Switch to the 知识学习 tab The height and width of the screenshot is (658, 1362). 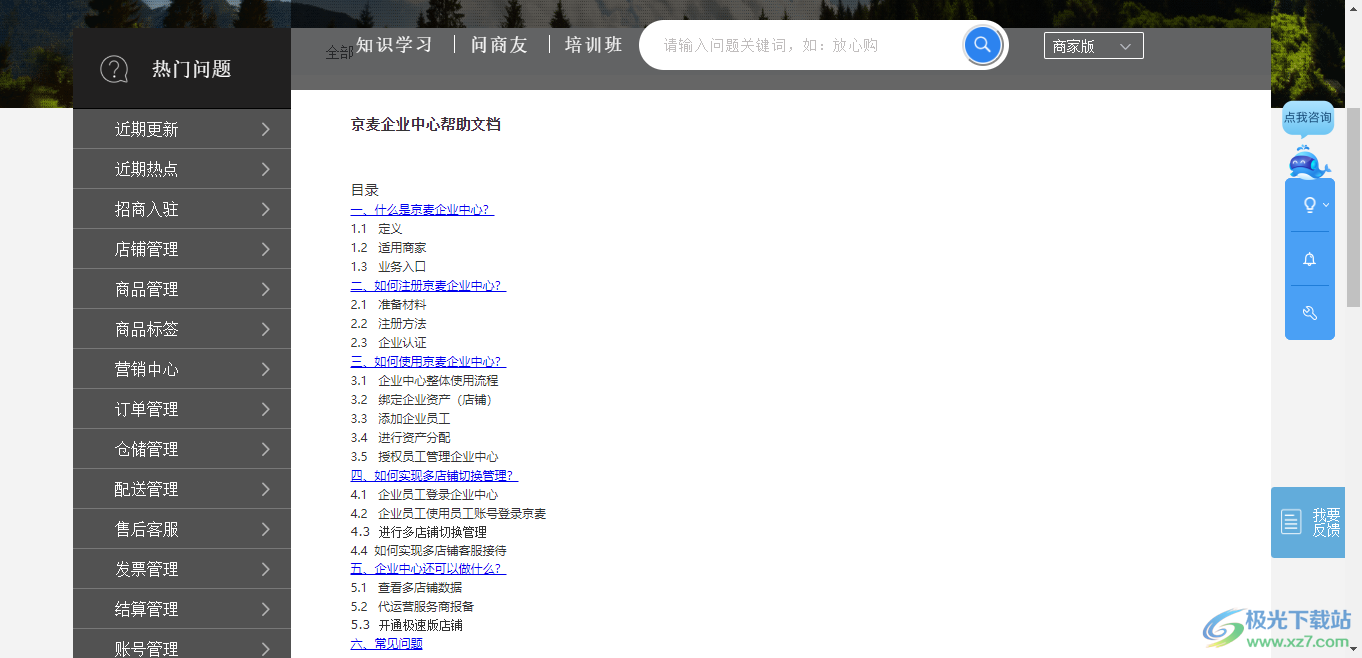(x=395, y=45)
